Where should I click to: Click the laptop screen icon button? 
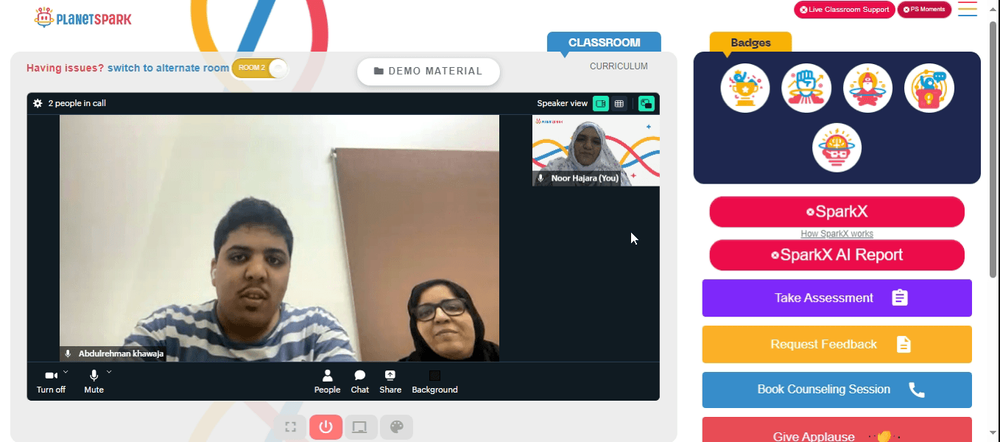coord(360,427)
